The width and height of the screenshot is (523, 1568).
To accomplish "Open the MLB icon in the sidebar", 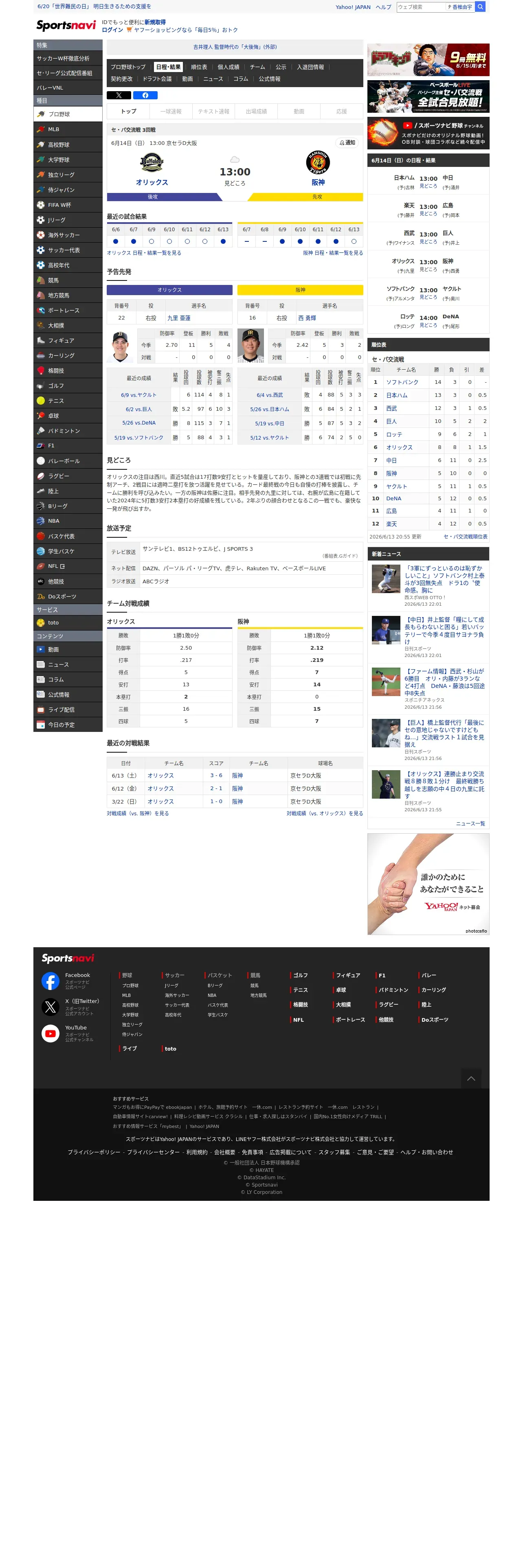I will 41,129.
